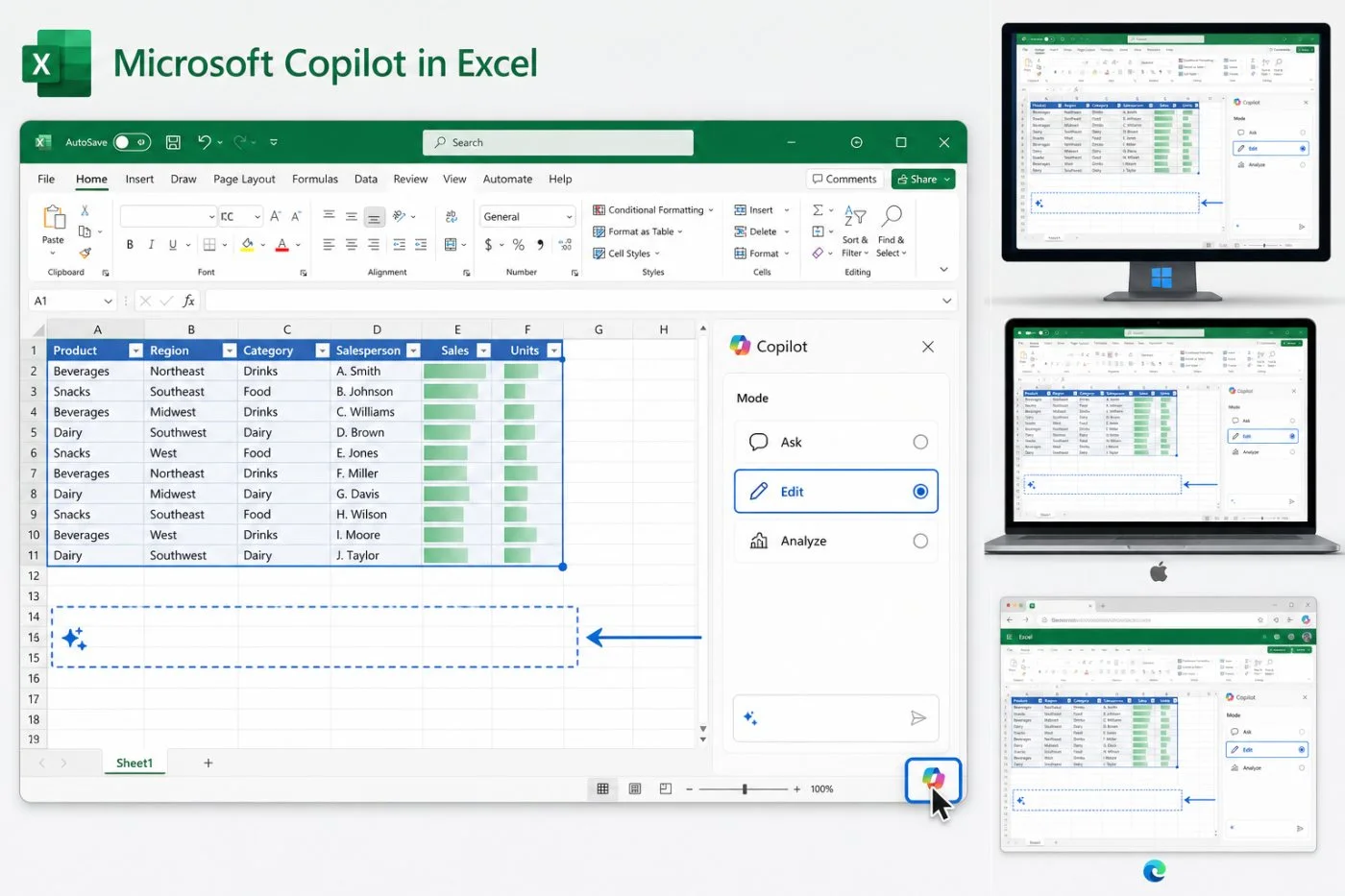Open the Sales column filter dropdown

click(484, 351)
